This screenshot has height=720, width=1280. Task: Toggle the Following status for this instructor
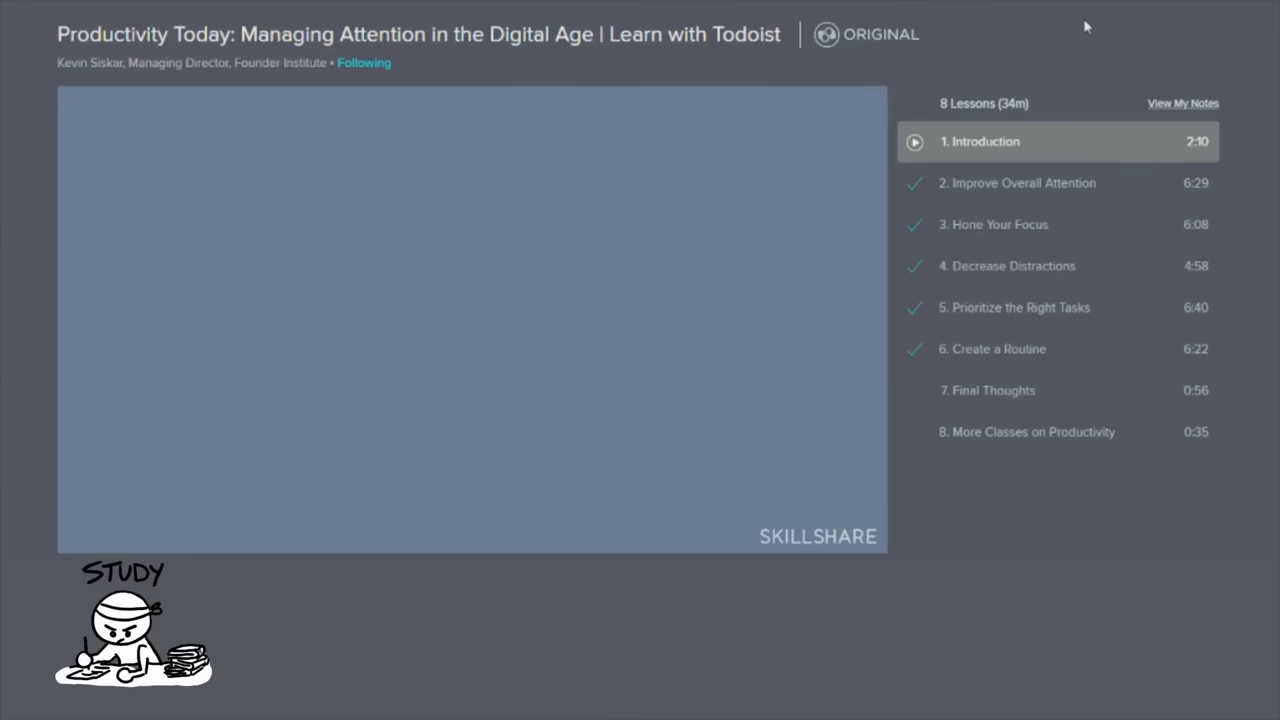(364, 62)
